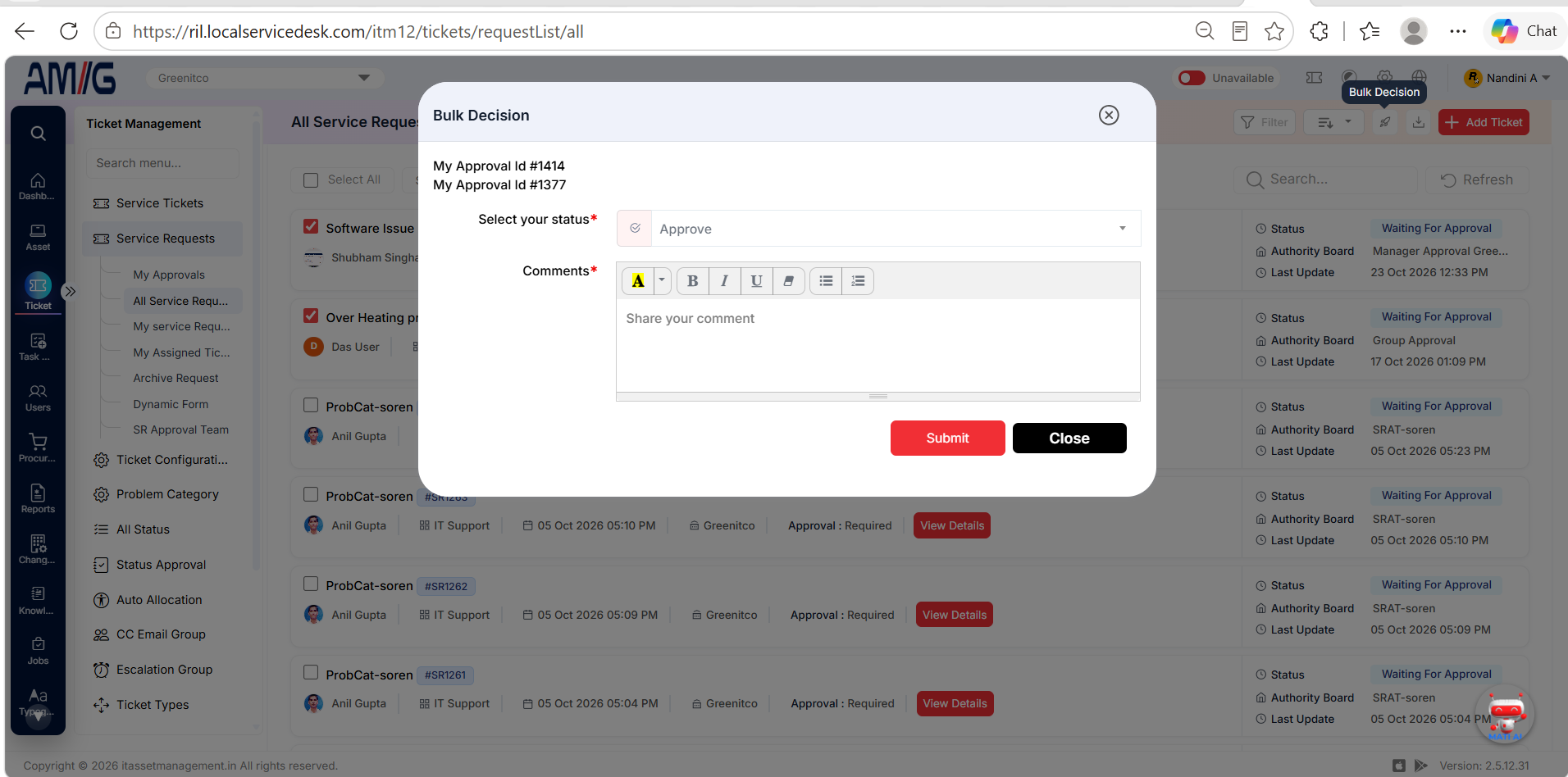The width and height of the screenshot is (1568, 777).
Task: Open the sidebar search magnifier icon
Action: coord(38,134)
